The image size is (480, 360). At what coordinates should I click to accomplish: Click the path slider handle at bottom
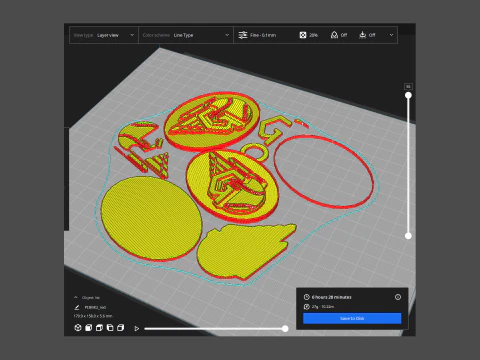(x=285, y=329)
